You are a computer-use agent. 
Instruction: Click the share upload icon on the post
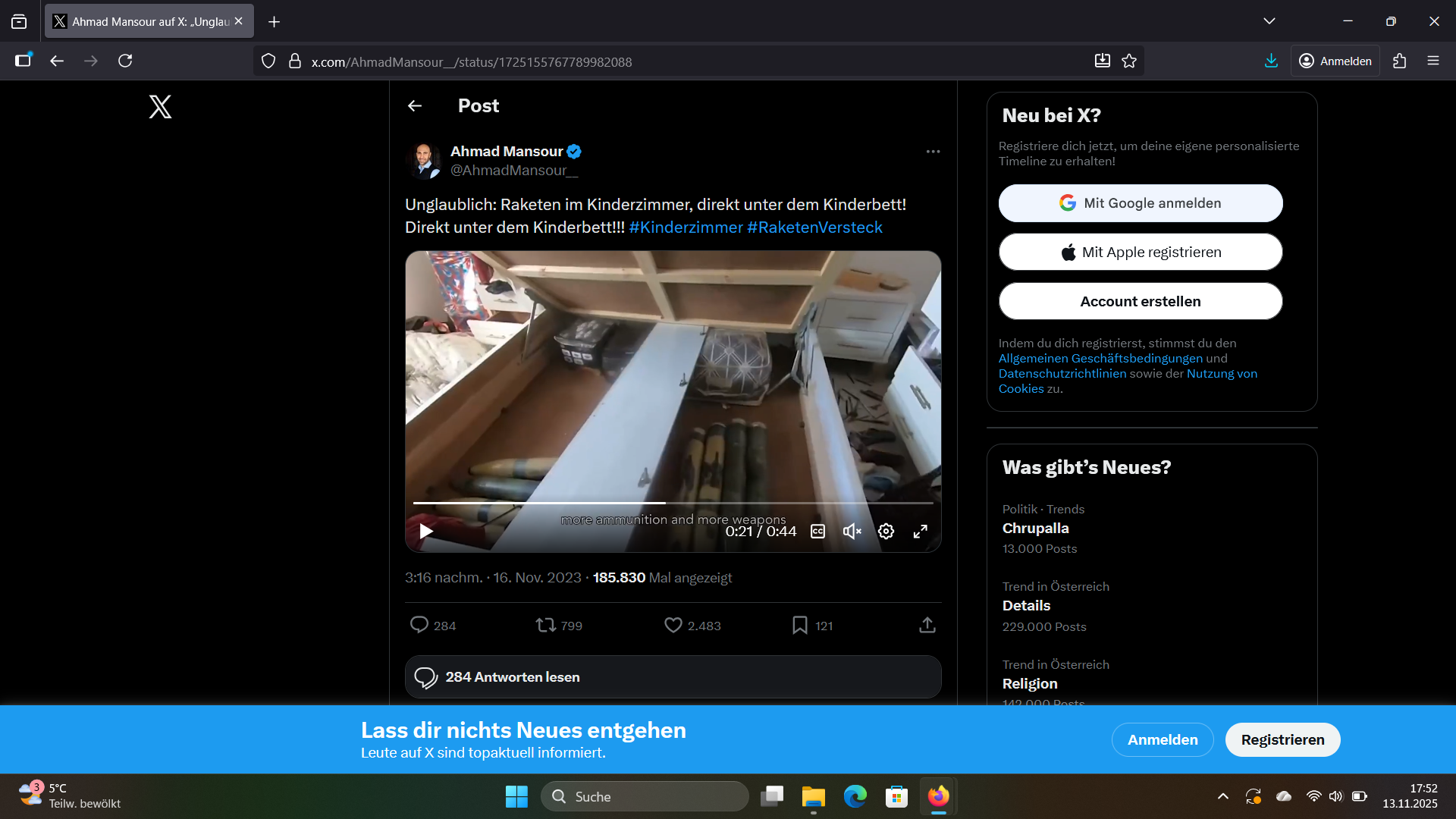click(x=927, y=625)
